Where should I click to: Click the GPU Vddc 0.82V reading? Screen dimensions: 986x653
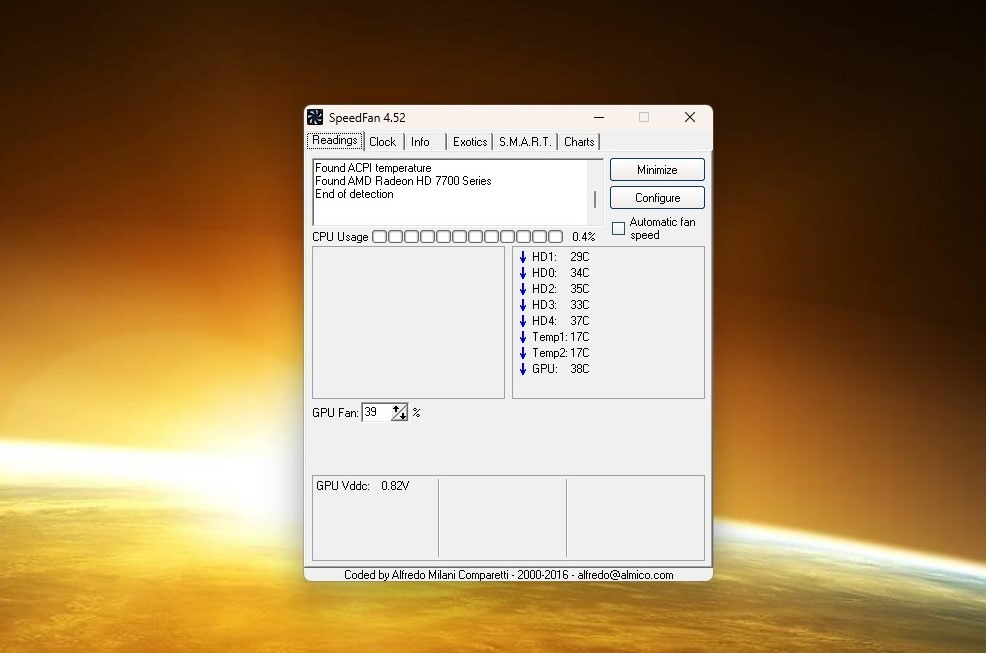(x=363, y=486)
